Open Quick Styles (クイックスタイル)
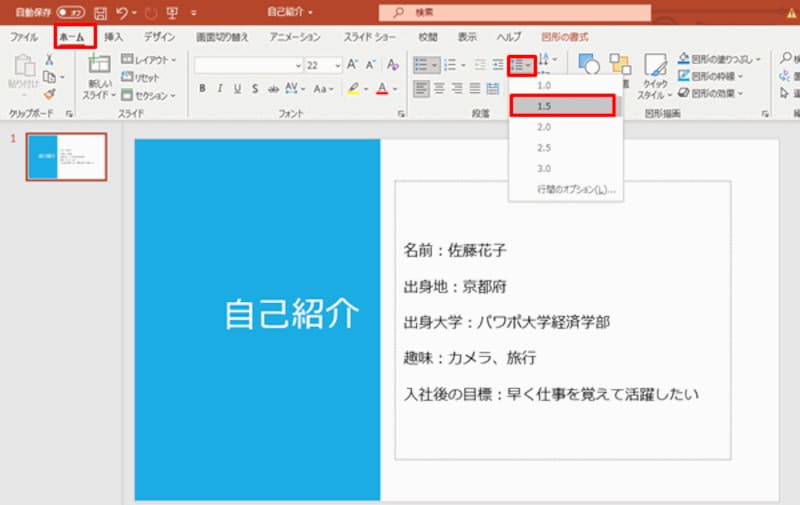The image size is (800, 505). click(655, 75)
